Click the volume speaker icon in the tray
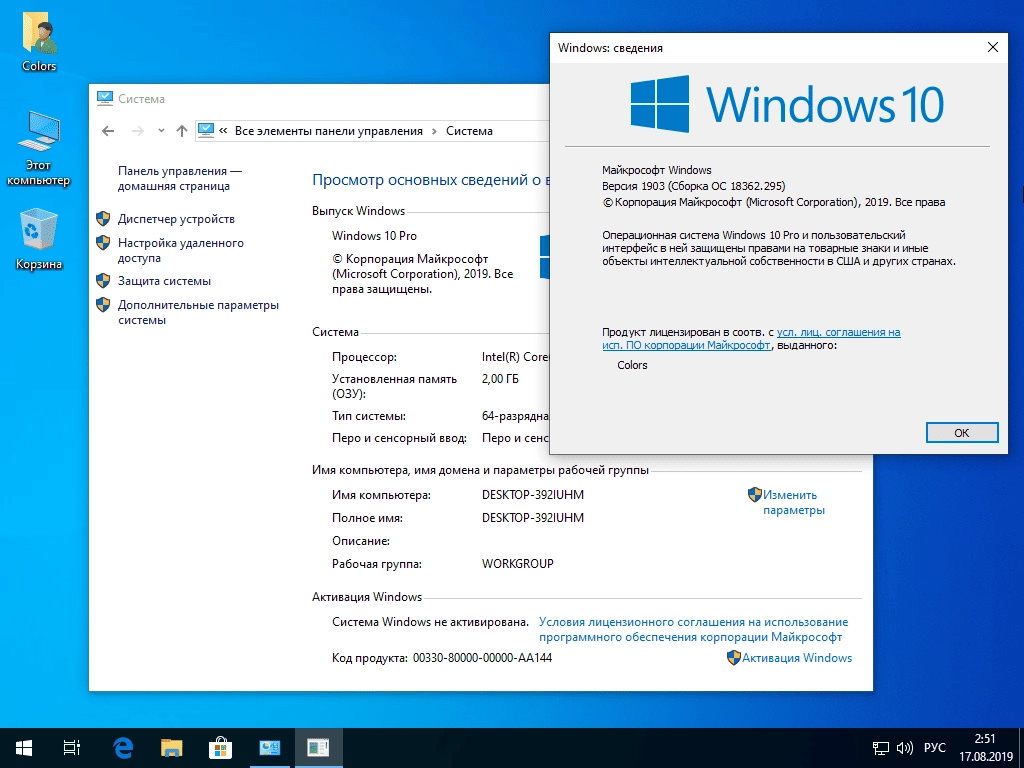The height and width of the screenshot is (768, 1024). (x=904, y=748)
